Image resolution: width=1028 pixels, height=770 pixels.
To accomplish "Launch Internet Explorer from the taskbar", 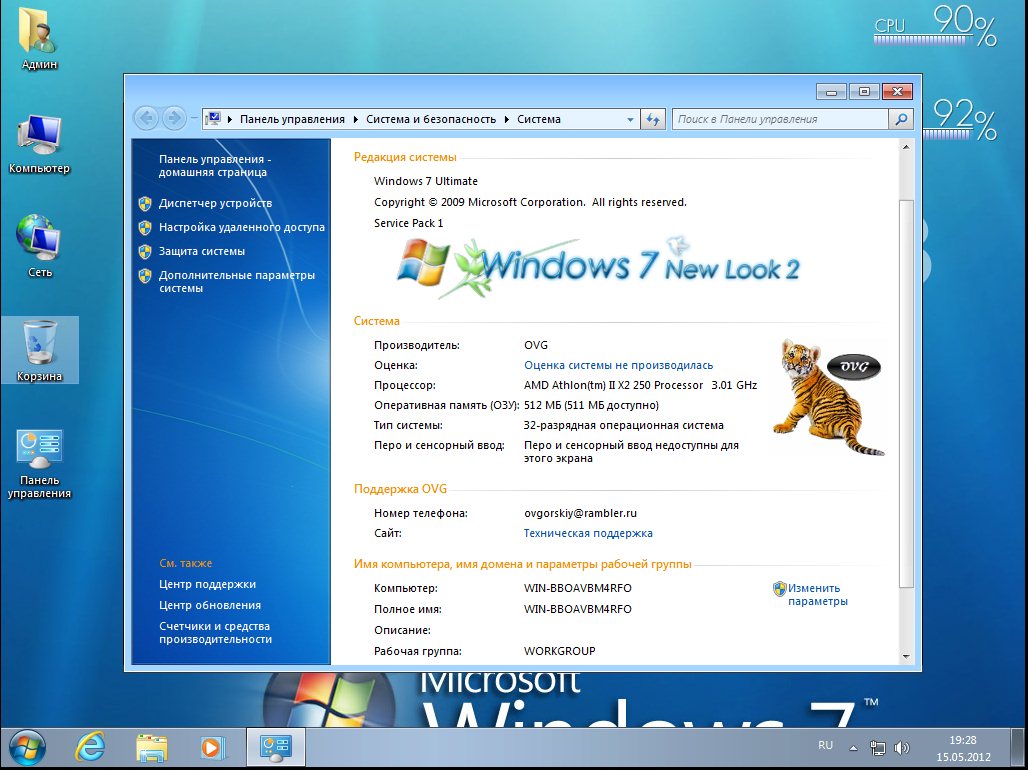I will [x=91, y=746].
